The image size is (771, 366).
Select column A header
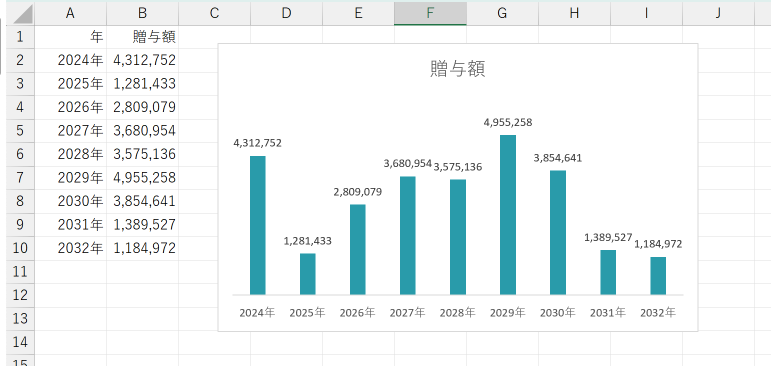click(x=70, y=14)
